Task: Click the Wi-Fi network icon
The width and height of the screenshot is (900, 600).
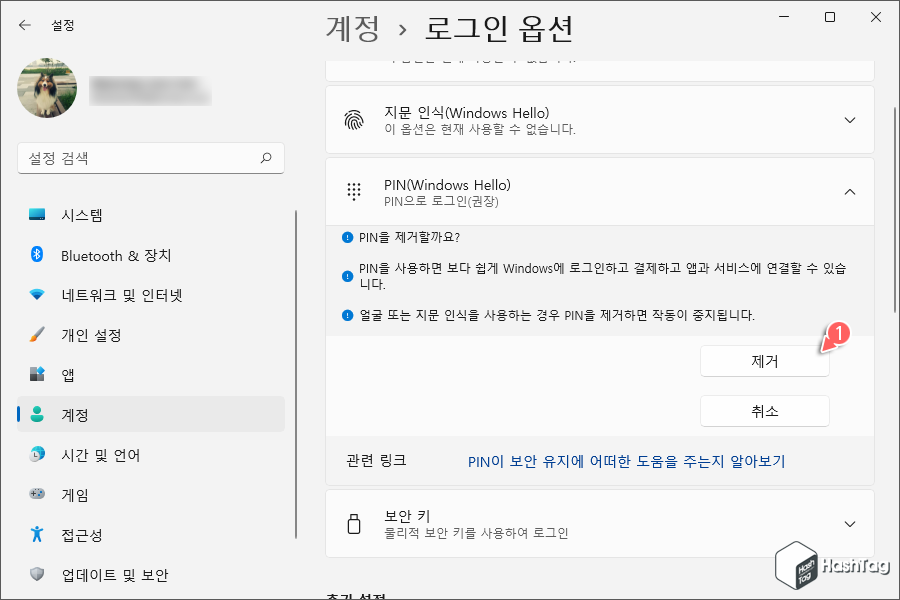Action: tap(37, 295)
